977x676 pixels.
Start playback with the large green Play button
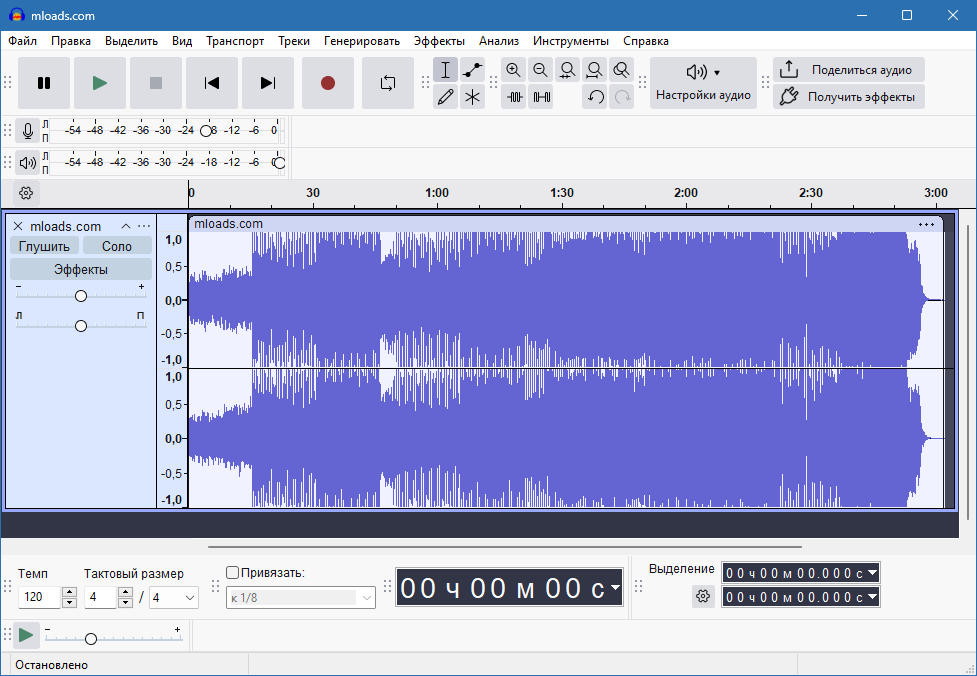click(100, 83)
